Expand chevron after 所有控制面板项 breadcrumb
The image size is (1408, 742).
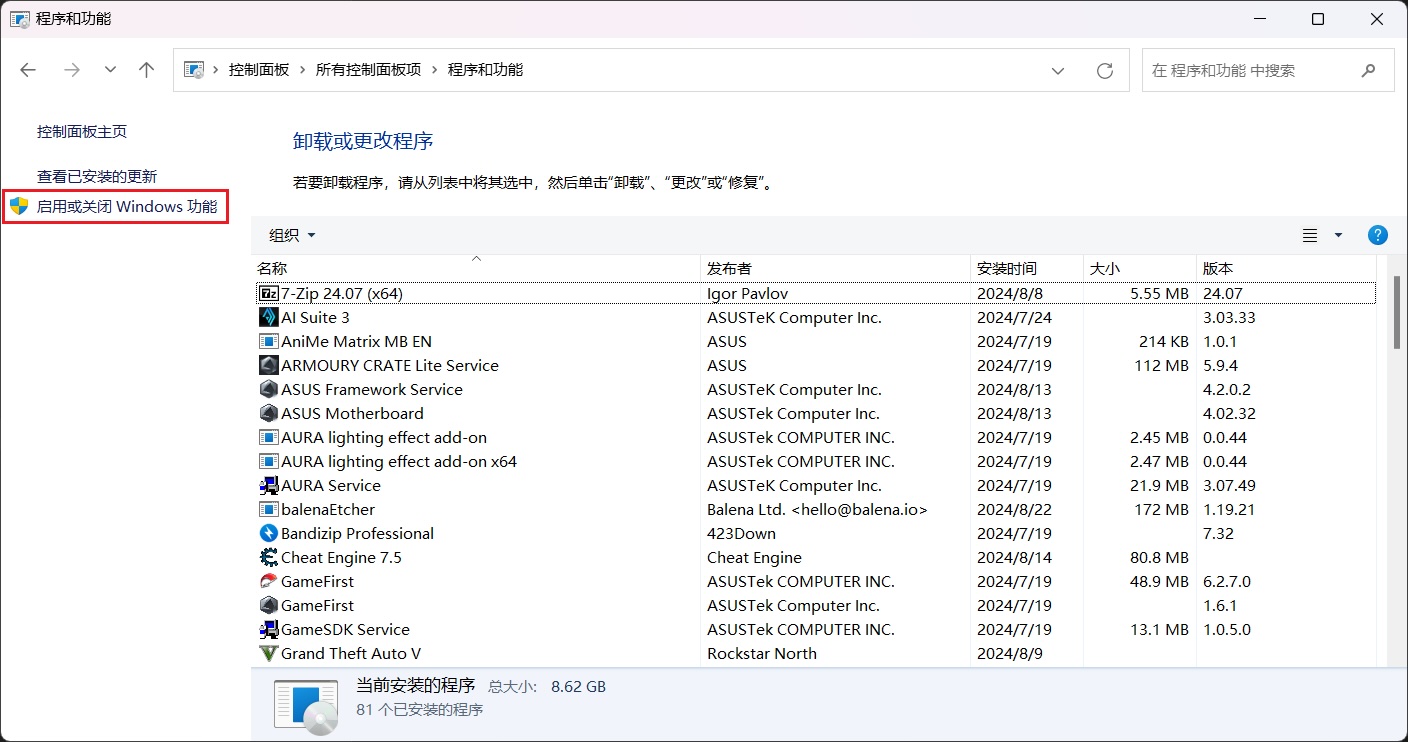pos(434,70)
